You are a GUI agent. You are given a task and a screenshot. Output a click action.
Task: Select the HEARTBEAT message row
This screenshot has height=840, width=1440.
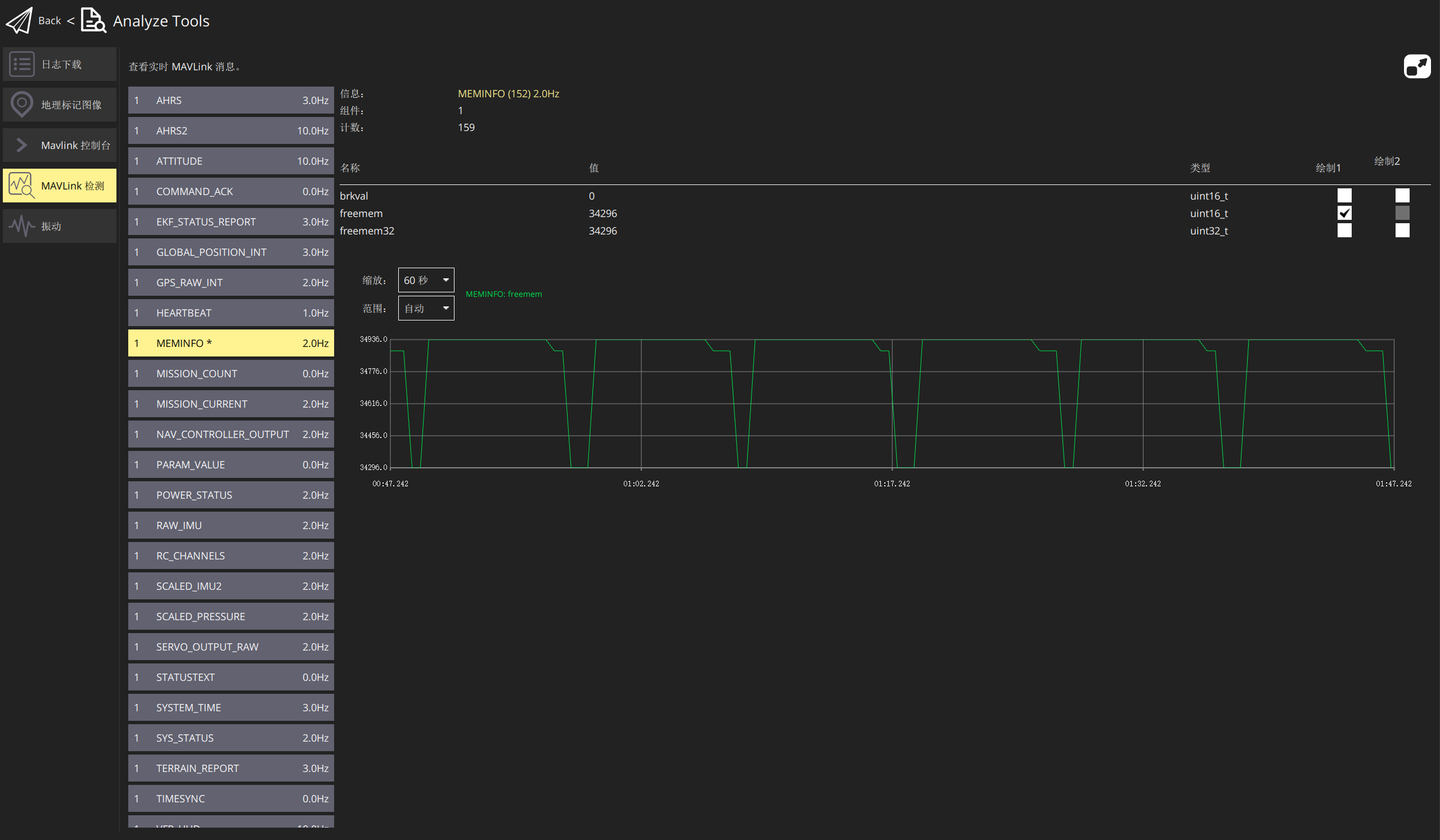231,313
